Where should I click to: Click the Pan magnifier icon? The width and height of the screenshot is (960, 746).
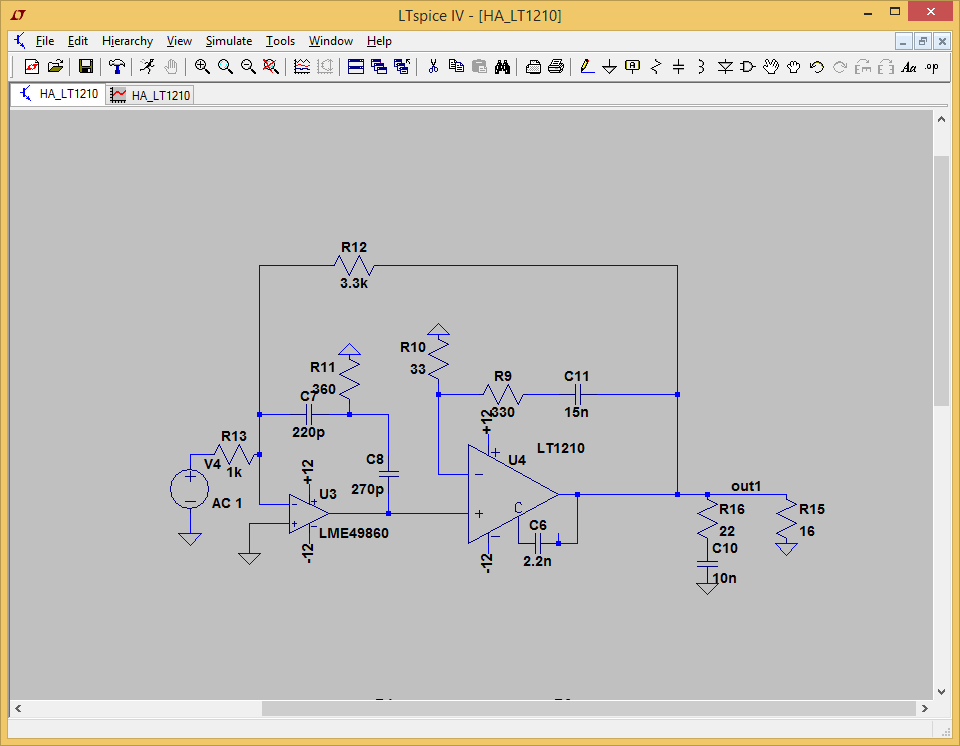pos(225,66)
